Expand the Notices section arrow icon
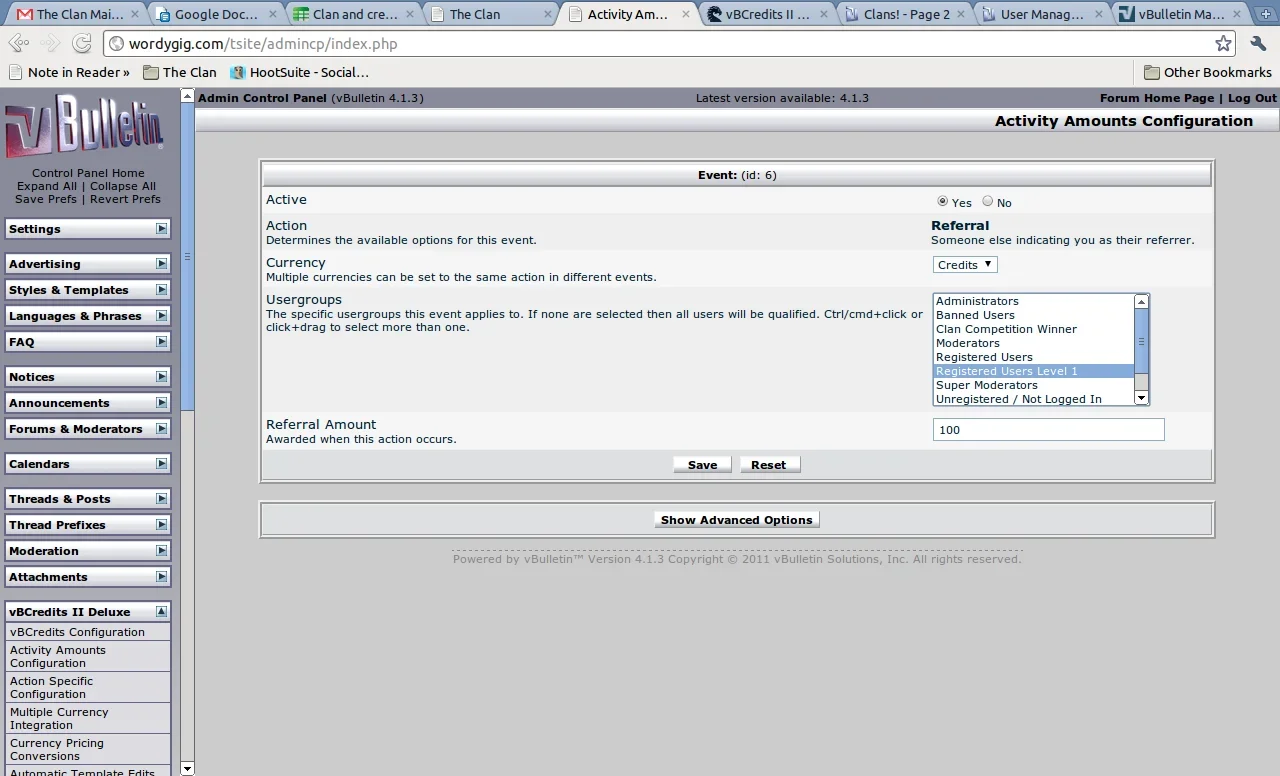 [161, 377]
